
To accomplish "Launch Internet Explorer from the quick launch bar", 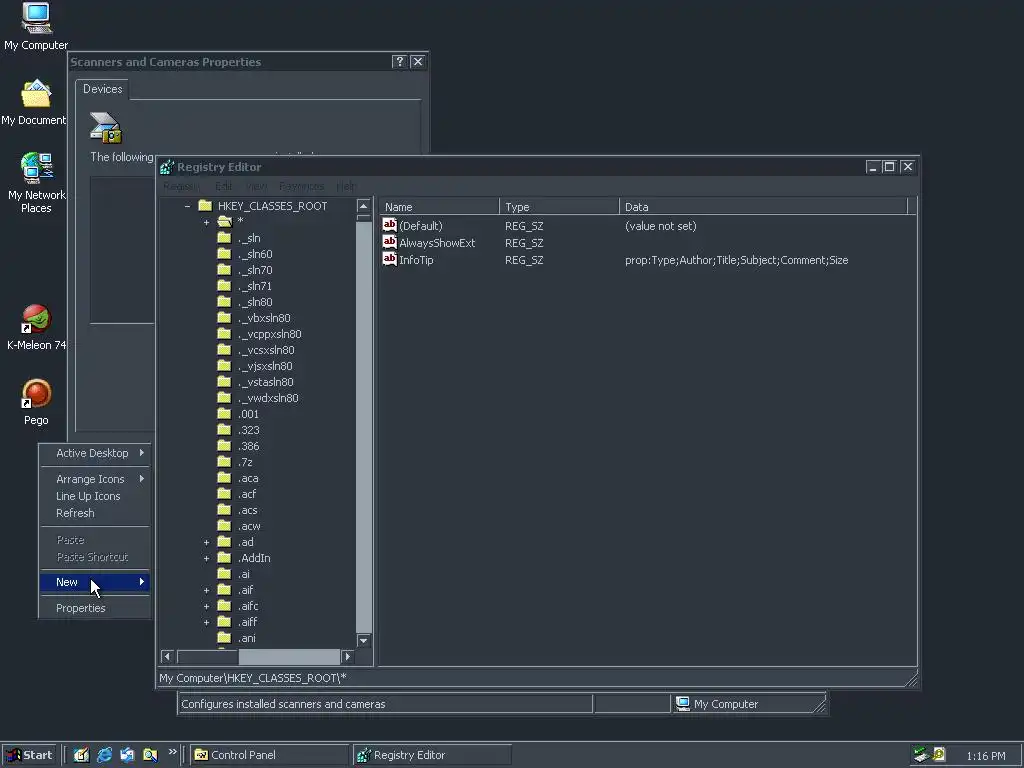I will pos(104,755).
